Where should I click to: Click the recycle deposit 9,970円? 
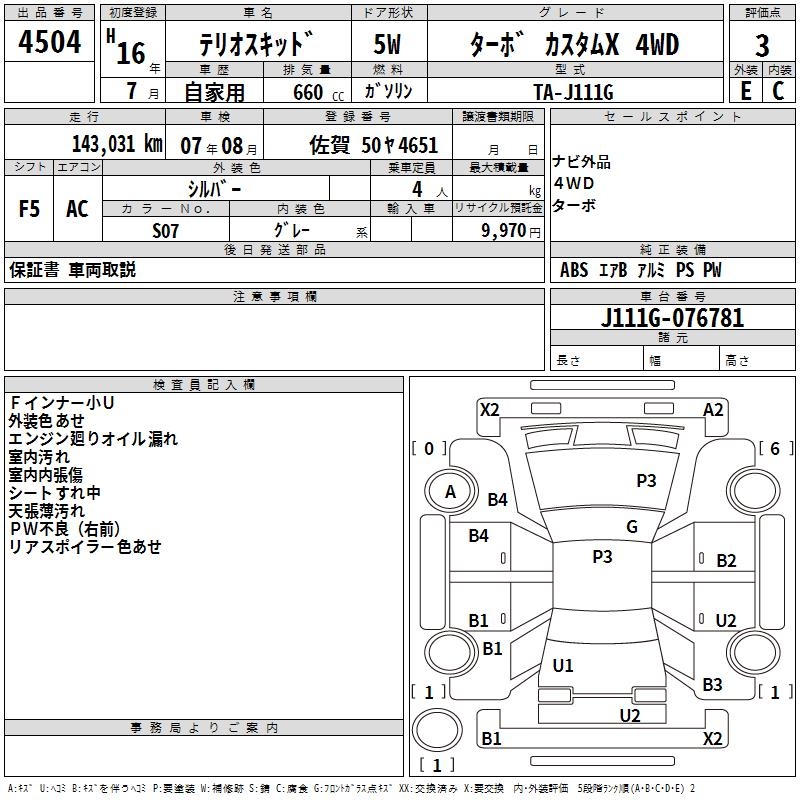tap(511, 231)
